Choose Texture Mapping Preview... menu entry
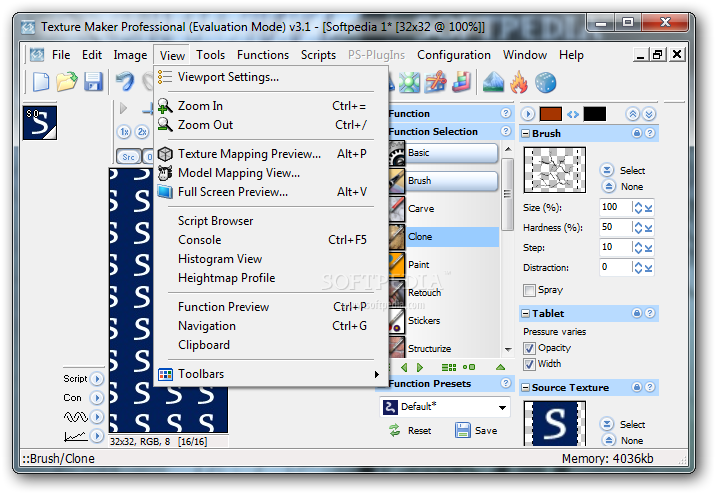This screenshot has width=716, height=494. (x=271, y=154)
